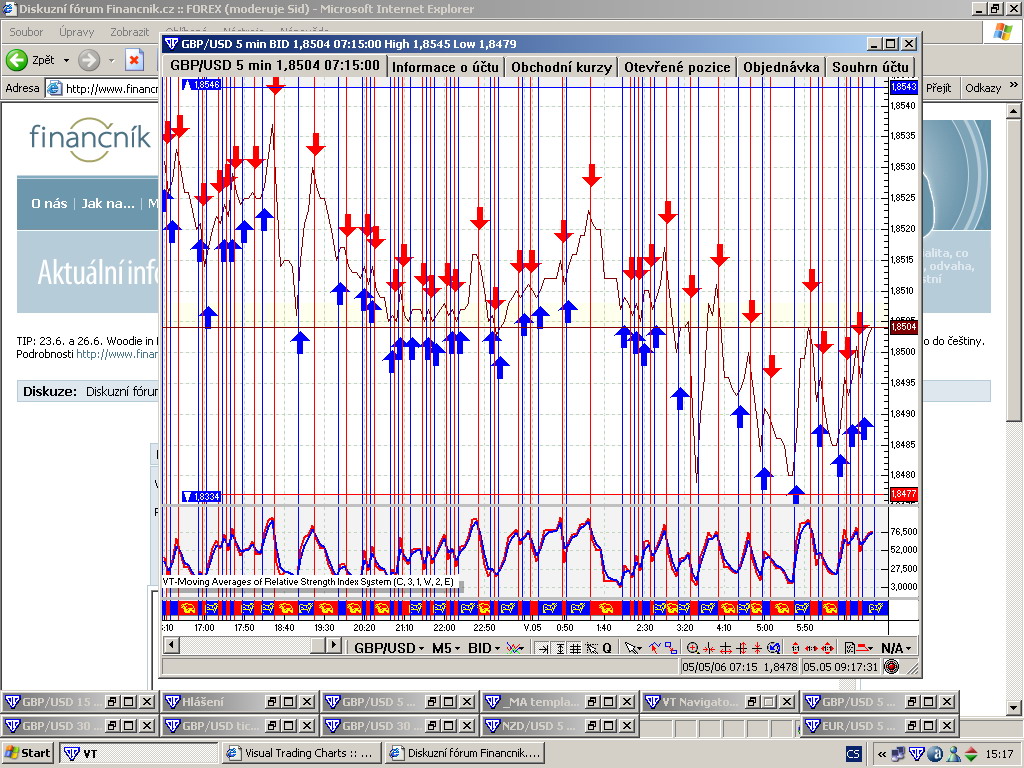The height and width of the screenshot is (768, 1024).
Task: Click the shift-chart-to-end arrow icon
Action: [x=543, y=648]
